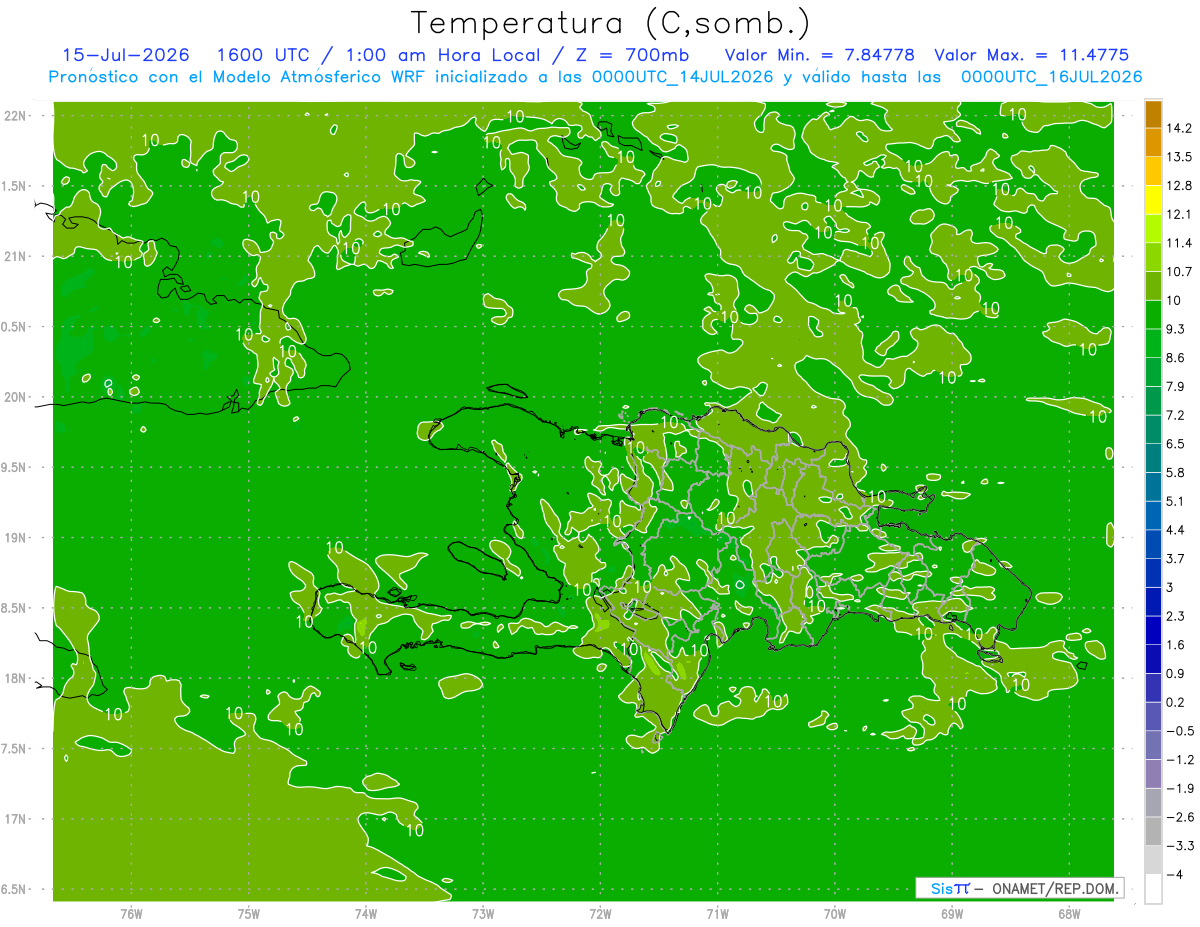Select the date "15-Jul-2026"

pos(126,55)
